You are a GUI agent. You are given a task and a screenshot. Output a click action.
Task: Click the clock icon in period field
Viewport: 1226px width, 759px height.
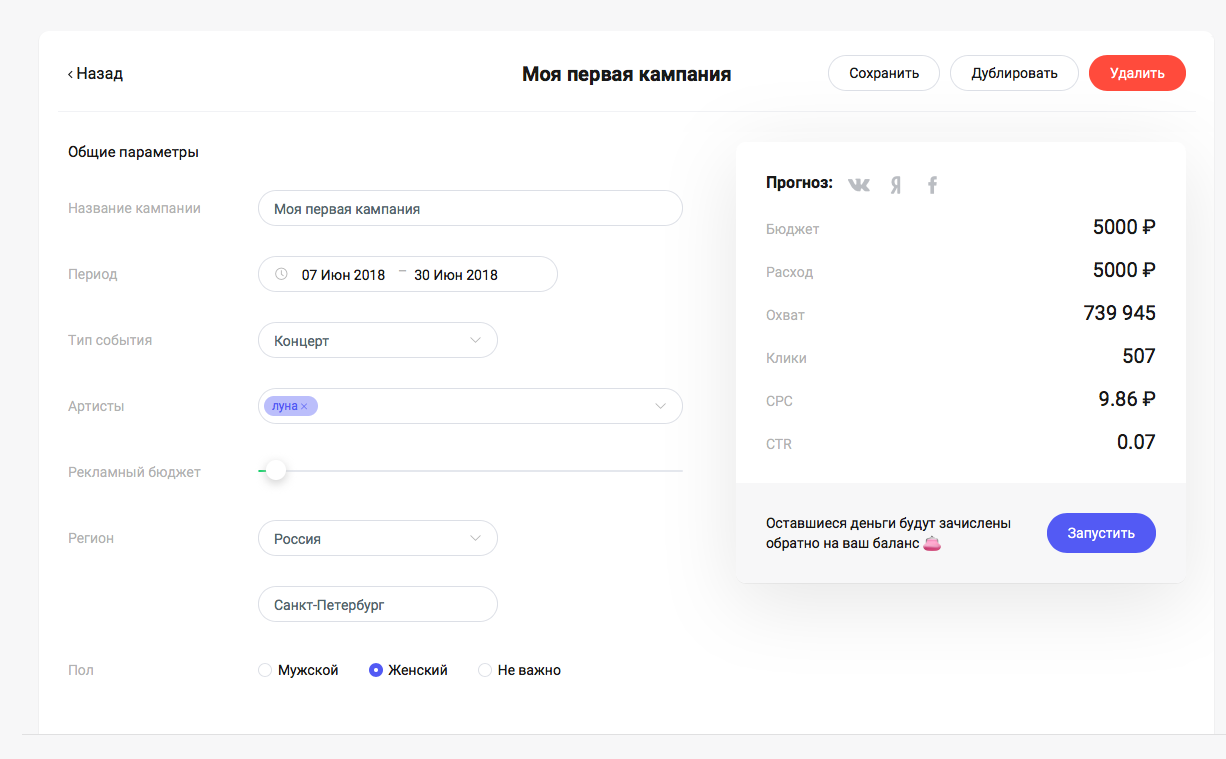[x=281, y=274]
